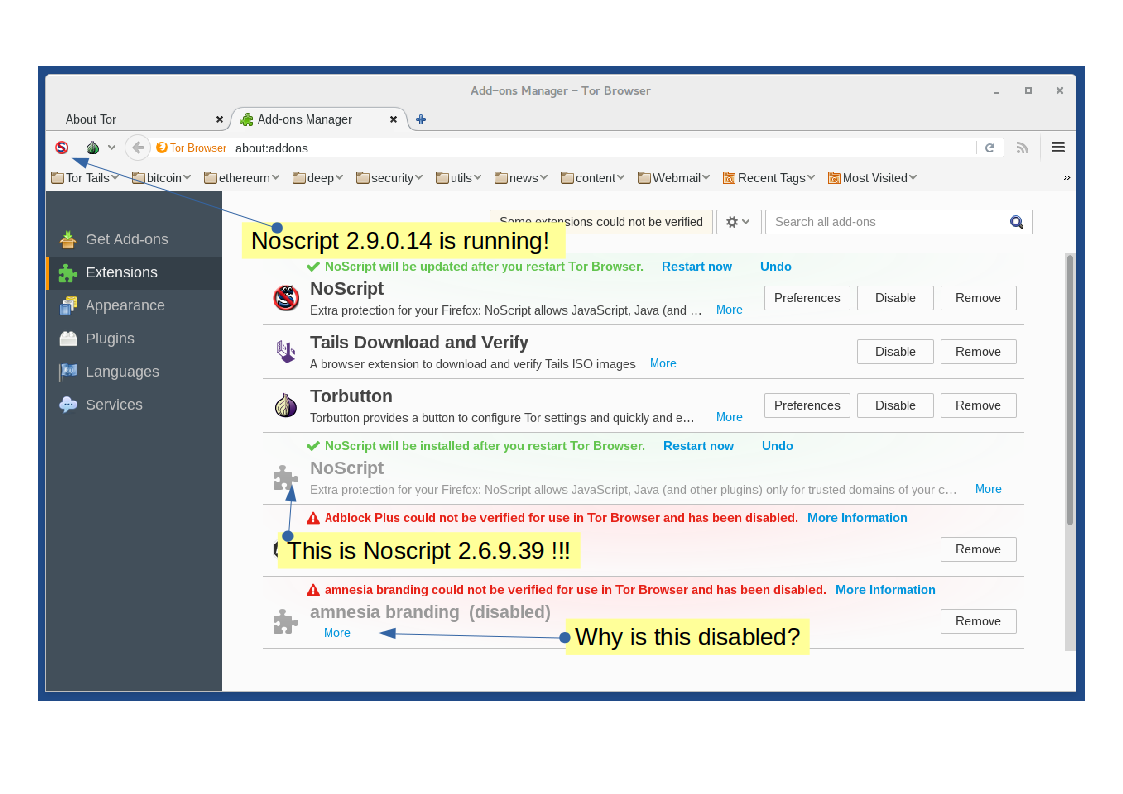The image size is (1123, 794).
Task: Close the Add-ons Manager tab
Action: point(393,120)
